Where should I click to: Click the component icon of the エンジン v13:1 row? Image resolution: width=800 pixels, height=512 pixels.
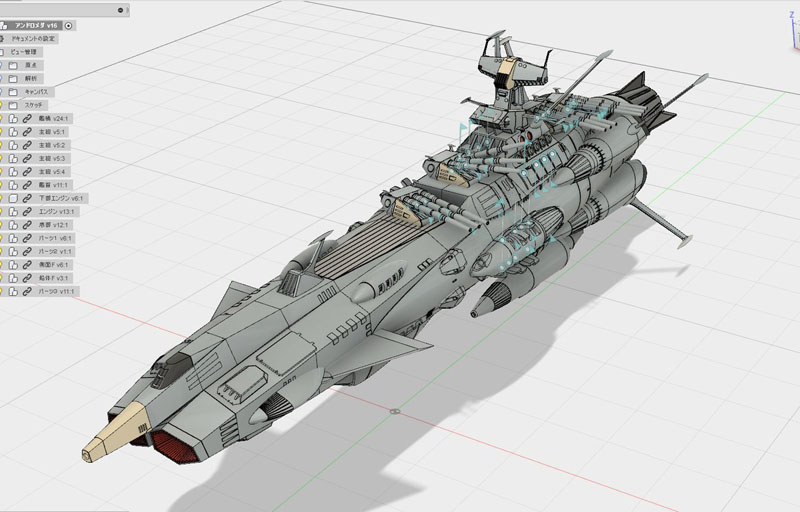coord(14,212)
